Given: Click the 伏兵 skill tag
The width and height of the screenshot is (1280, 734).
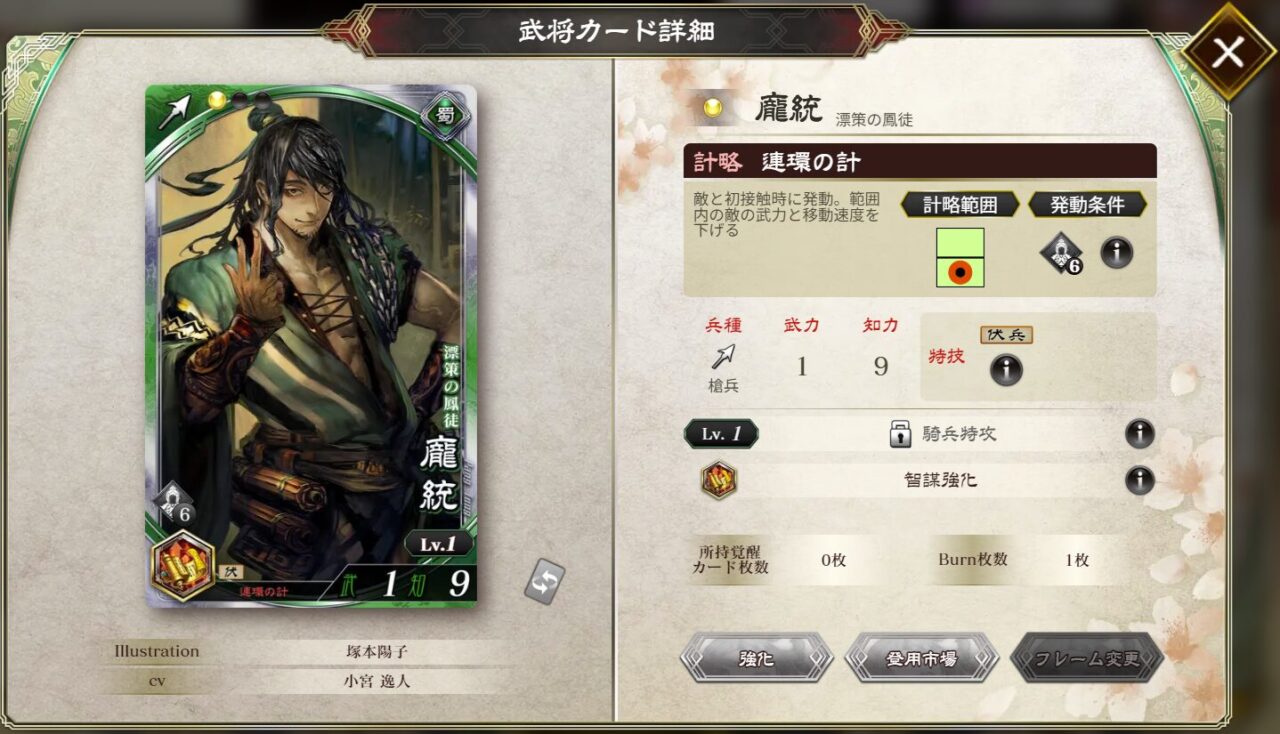Looking at the screenshot, I should click(1006, 335).
